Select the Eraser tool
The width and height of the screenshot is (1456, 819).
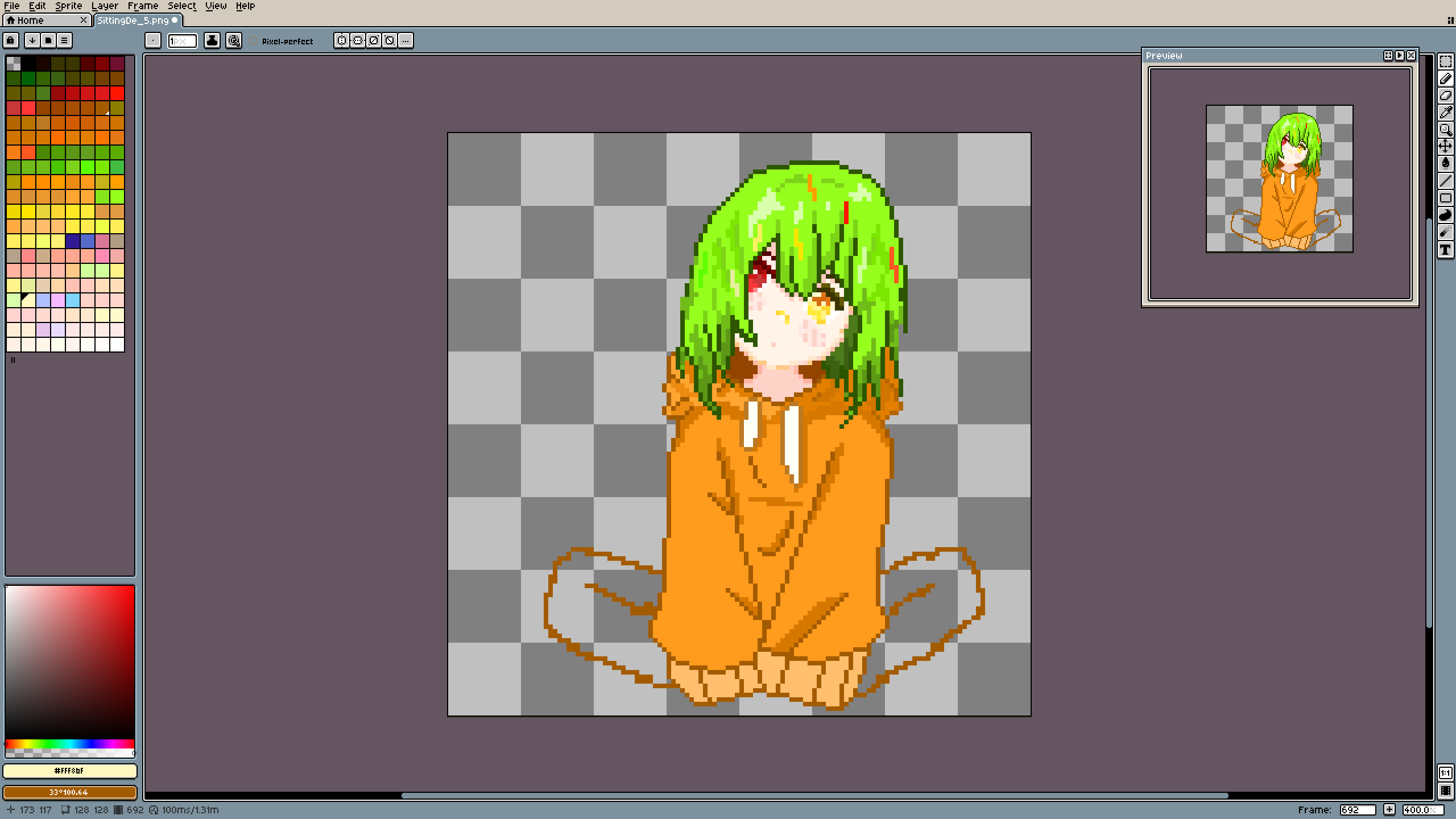pos(1445,96)
